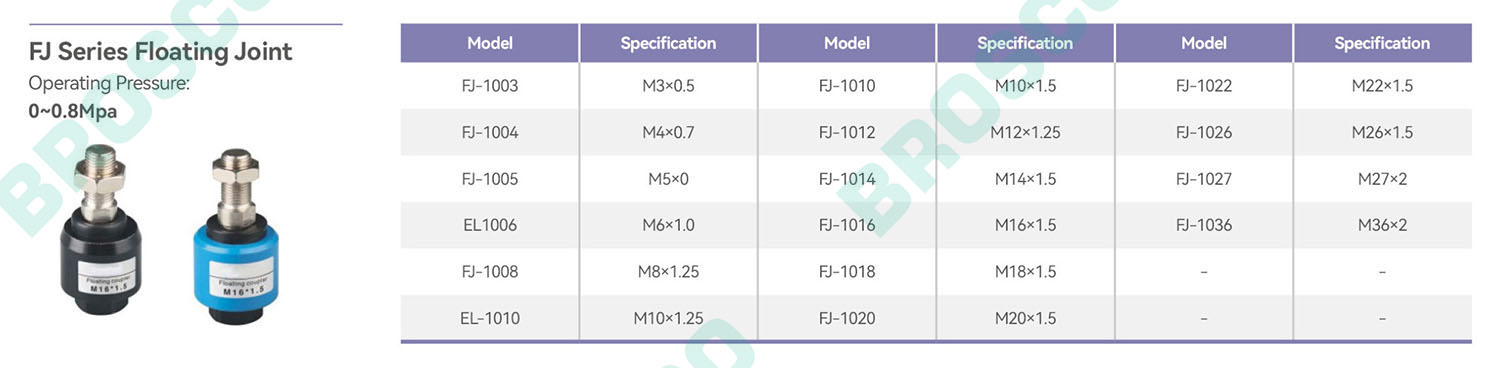Select the M26×1.5 specification value

1382,132
